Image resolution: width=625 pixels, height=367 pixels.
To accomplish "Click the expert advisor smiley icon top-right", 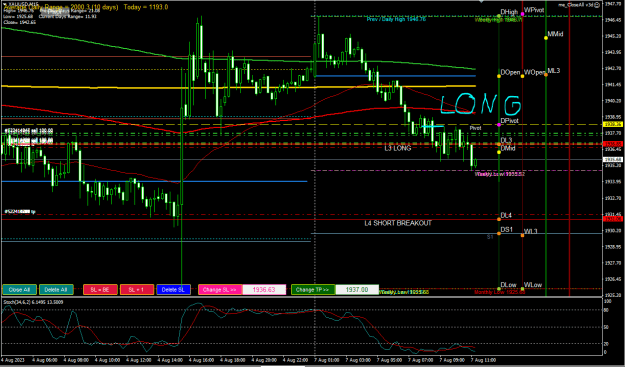I will [597, 4].
